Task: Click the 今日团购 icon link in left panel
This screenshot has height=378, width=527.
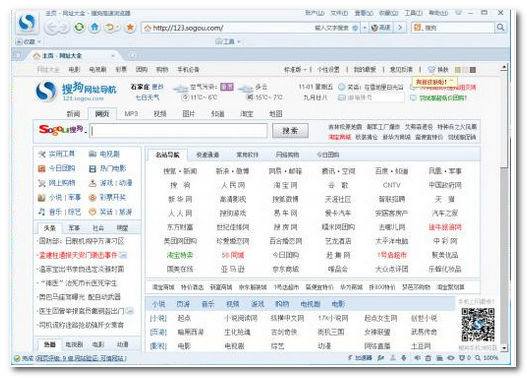Action: tap(42, 169)
